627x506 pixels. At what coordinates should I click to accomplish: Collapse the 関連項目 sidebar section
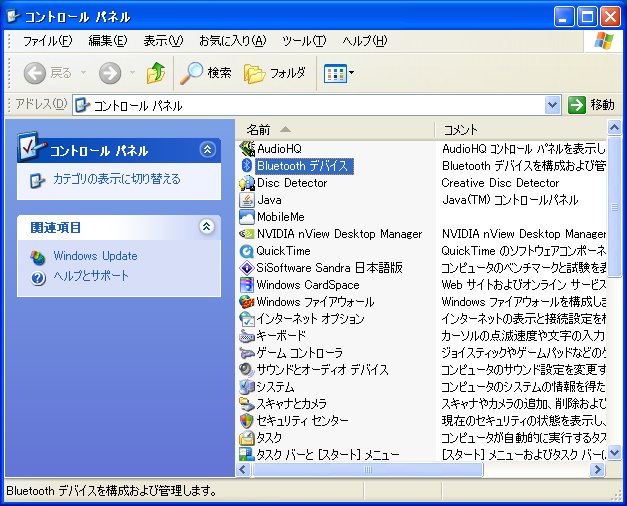click(x=206, y=227)
